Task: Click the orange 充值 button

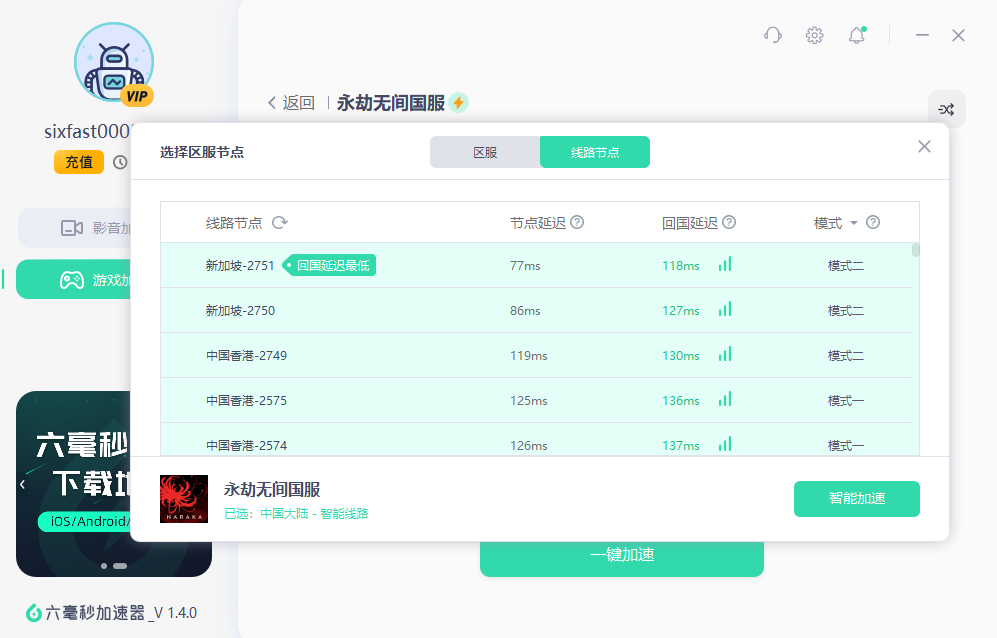Action: 79,162
